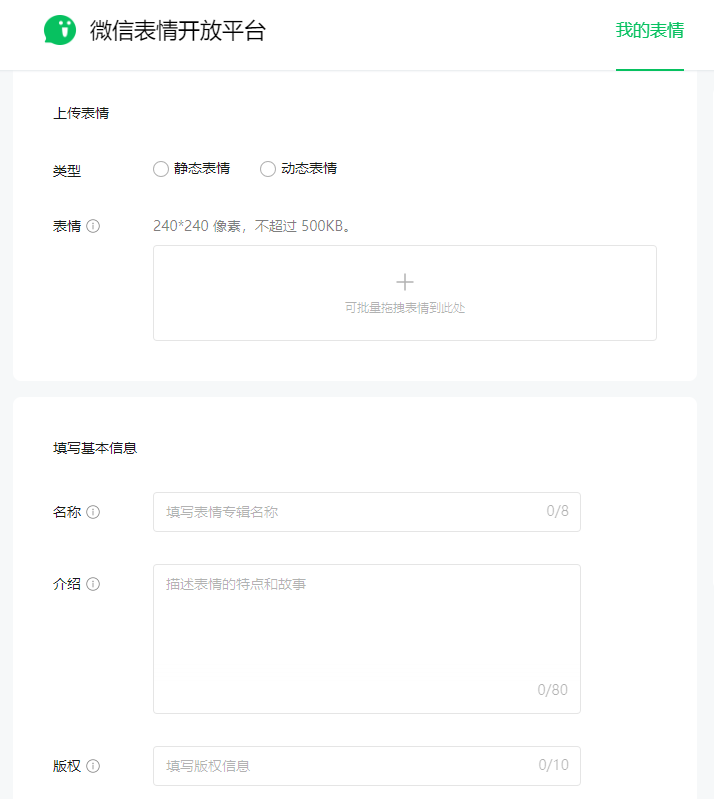Focus the 描述表情的特点和故事 text area

click(367, 638)
